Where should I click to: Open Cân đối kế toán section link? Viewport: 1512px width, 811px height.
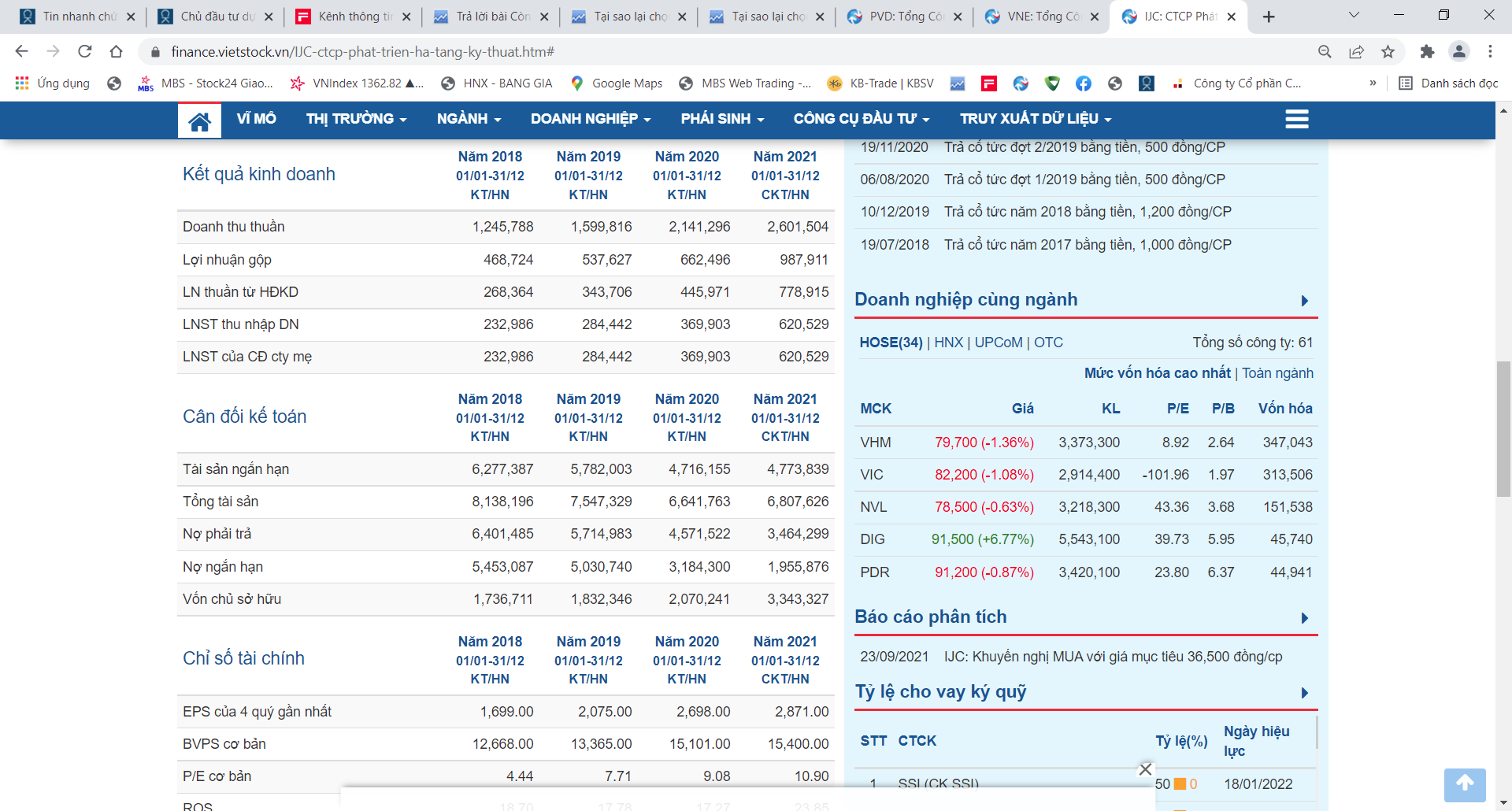tap(245, 417)
